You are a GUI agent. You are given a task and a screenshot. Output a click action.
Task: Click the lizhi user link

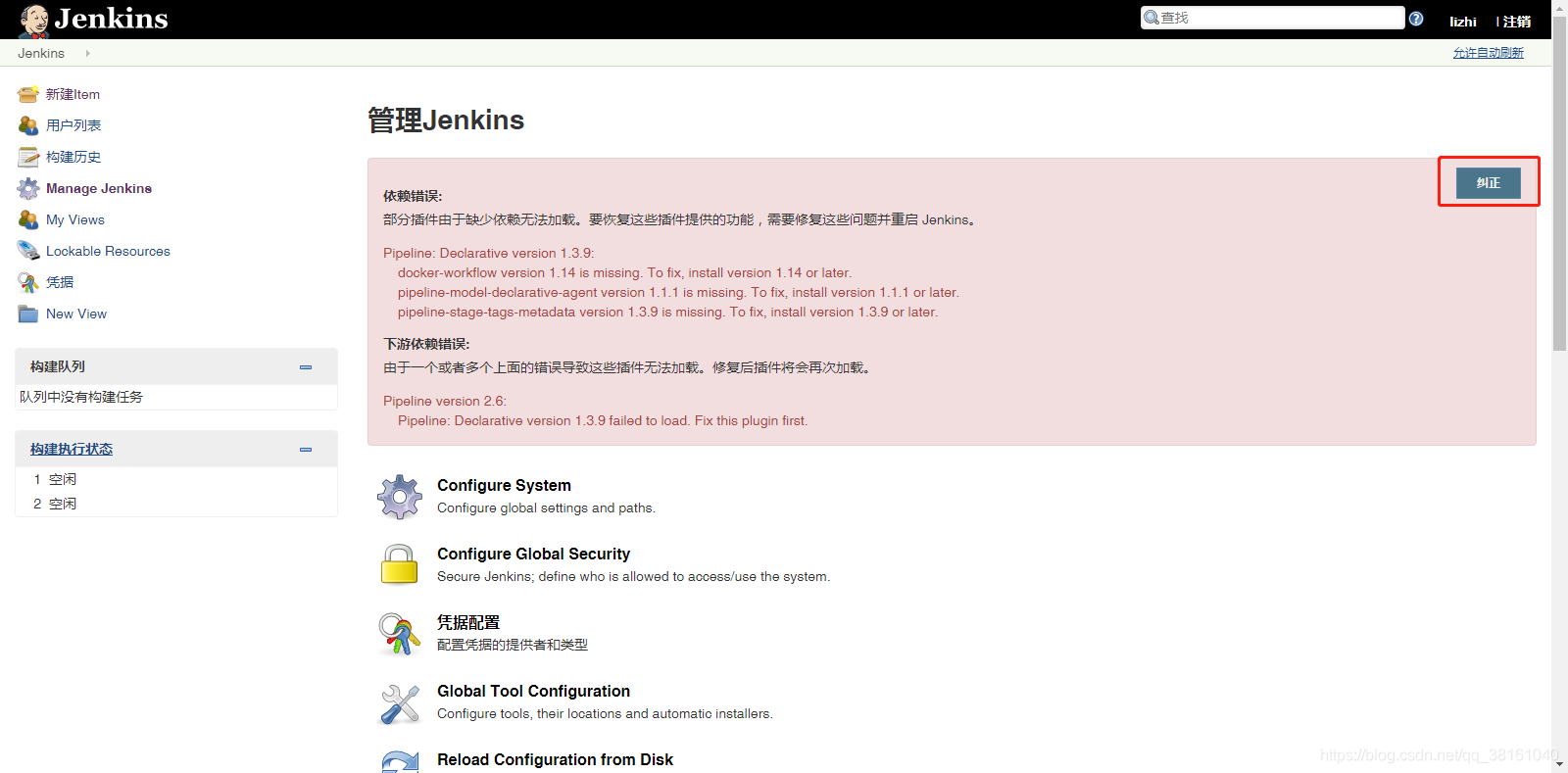pos(1463,22)
